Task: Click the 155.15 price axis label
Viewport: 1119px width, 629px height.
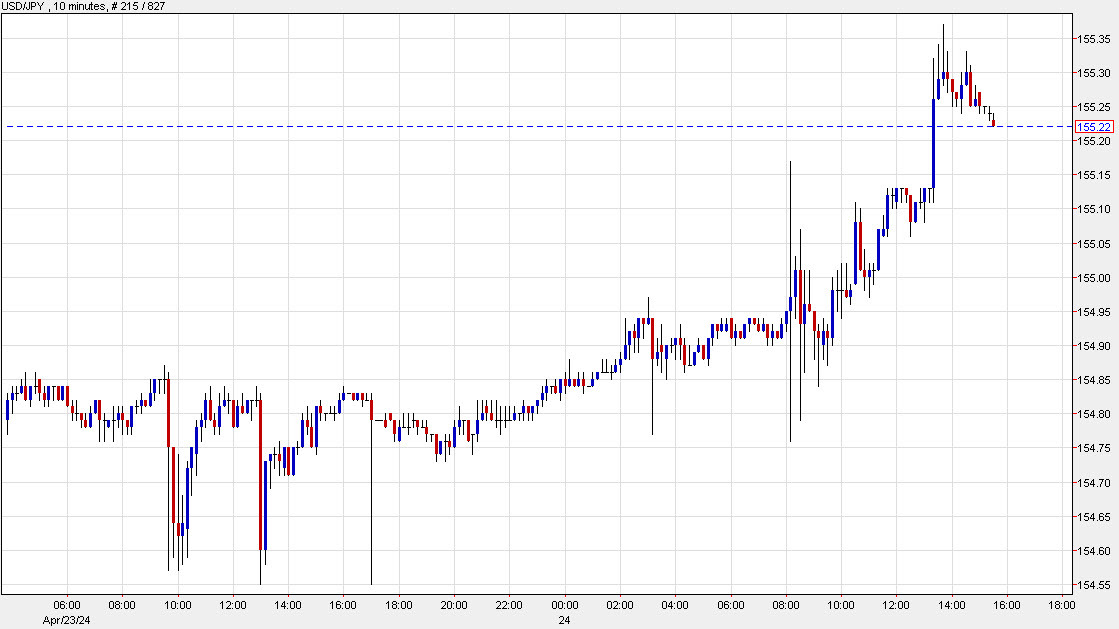Action: point(1093,175)
